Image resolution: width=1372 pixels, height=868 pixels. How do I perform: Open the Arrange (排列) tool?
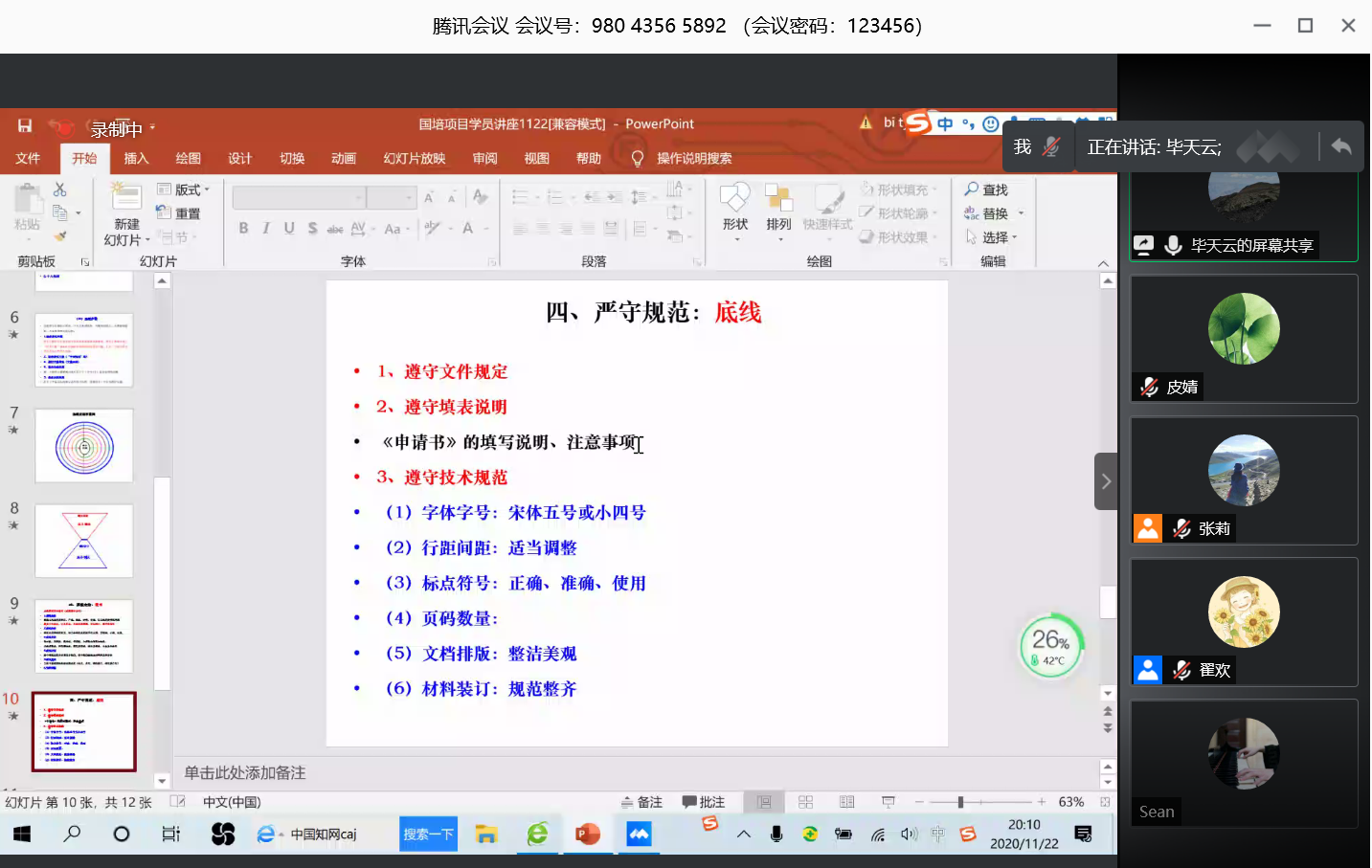pos(778,209)
